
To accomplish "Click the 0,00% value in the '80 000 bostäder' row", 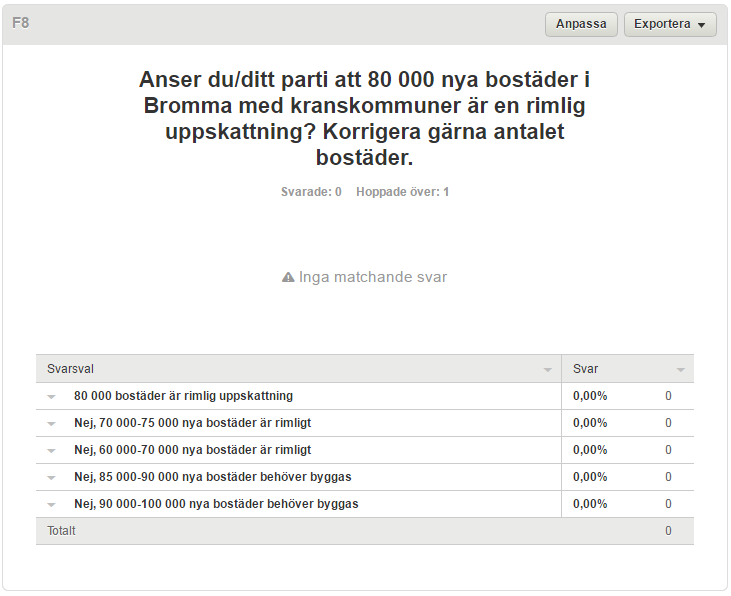I will [590, 396].
